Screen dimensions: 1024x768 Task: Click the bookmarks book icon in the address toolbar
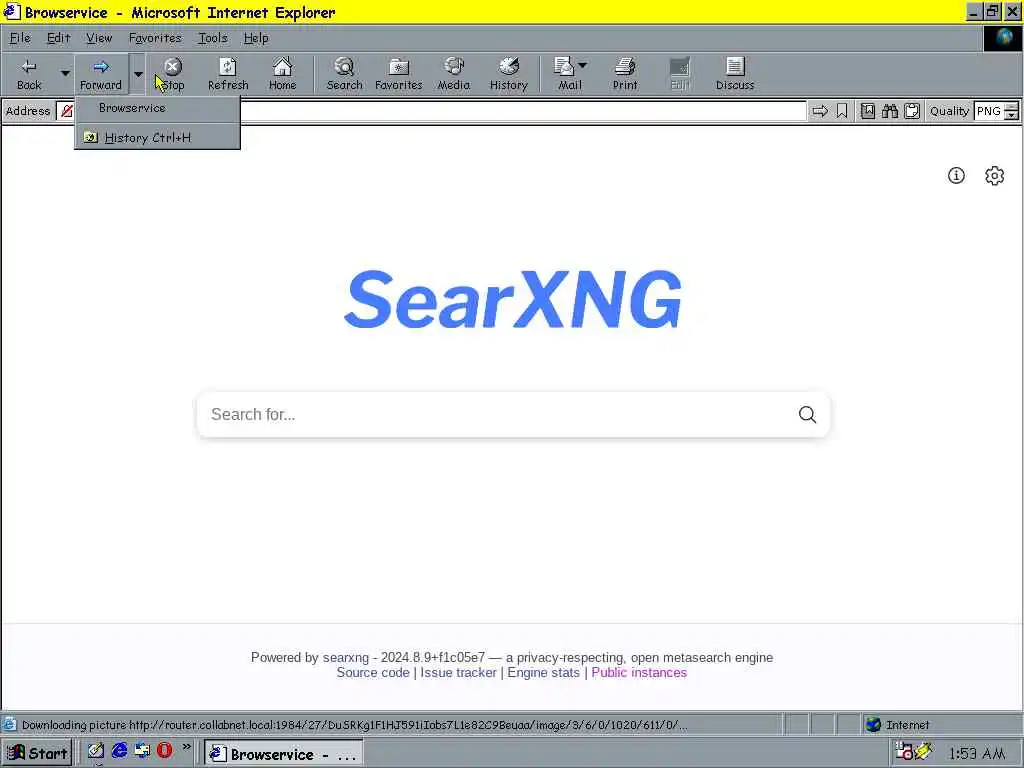867,111
